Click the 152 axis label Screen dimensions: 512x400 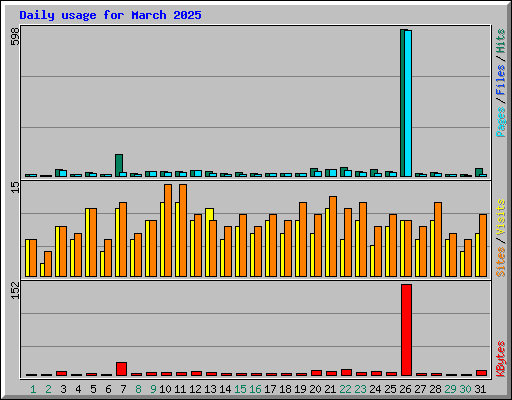[x=15, y=291]
